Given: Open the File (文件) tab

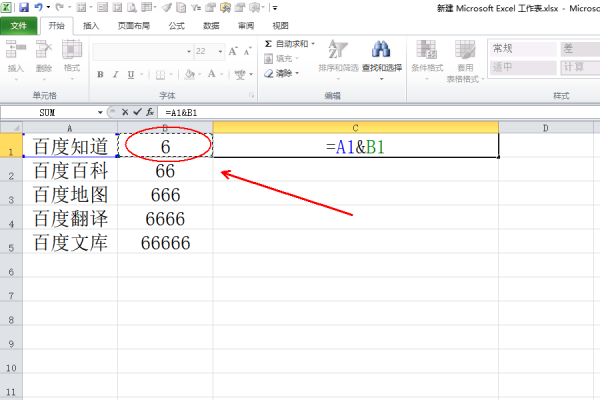Looking at the screenshot, I should pyautogui.click(x=19, y=26).
